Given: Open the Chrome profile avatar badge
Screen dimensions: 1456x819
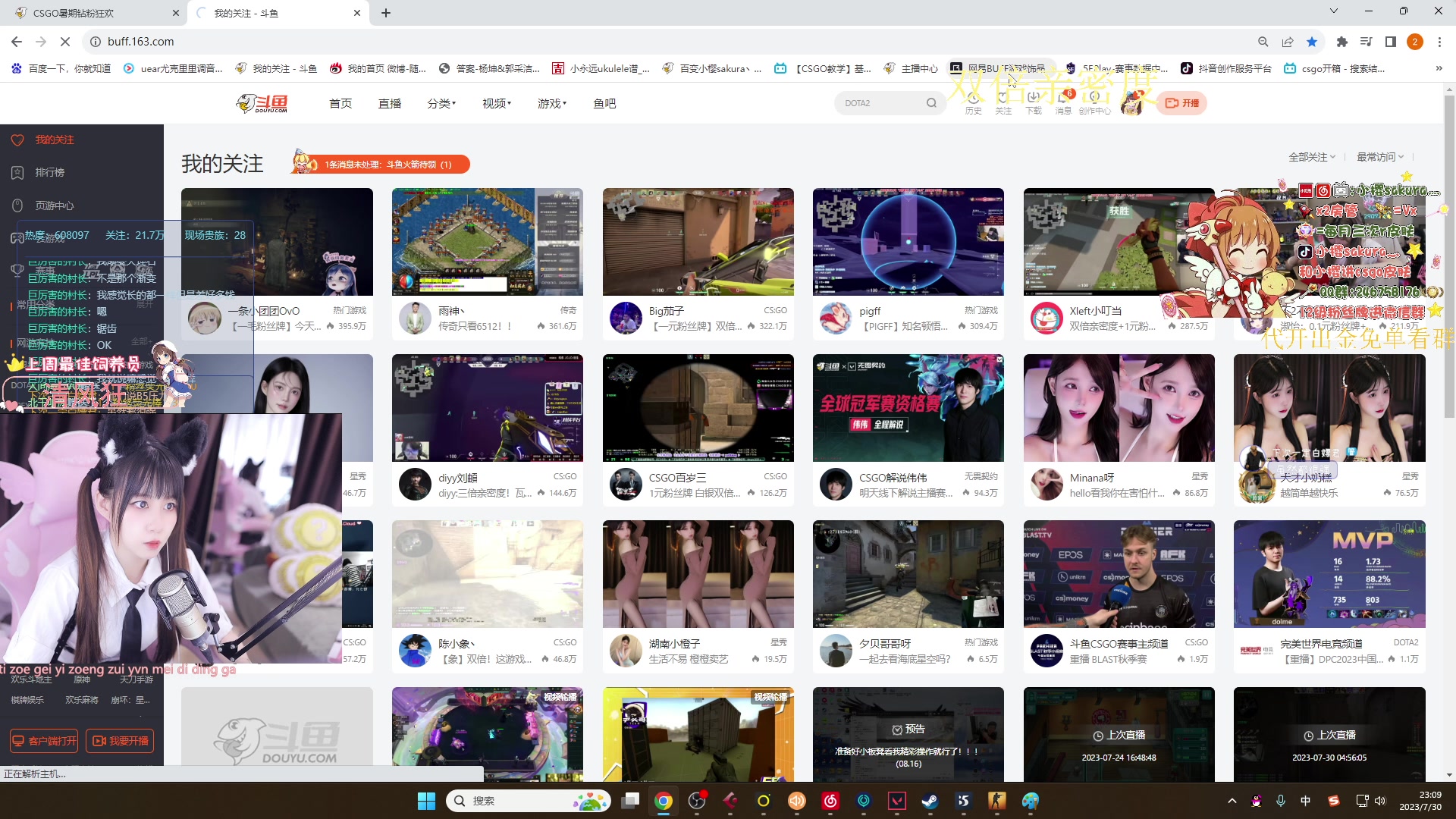Looking at the screenshot, I should point(1415,42).
